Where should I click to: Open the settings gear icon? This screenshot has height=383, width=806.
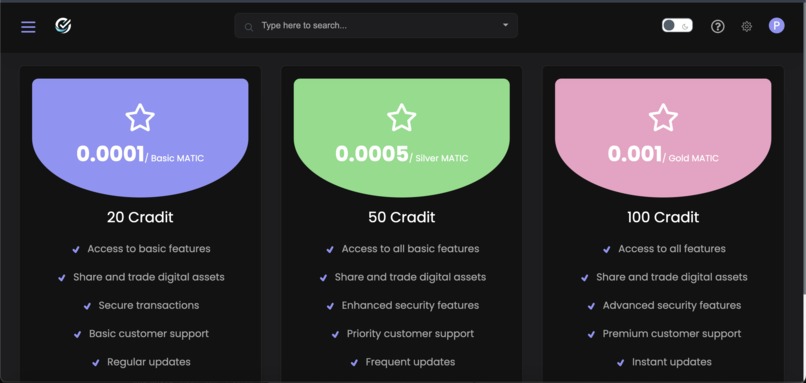(746, 26)
